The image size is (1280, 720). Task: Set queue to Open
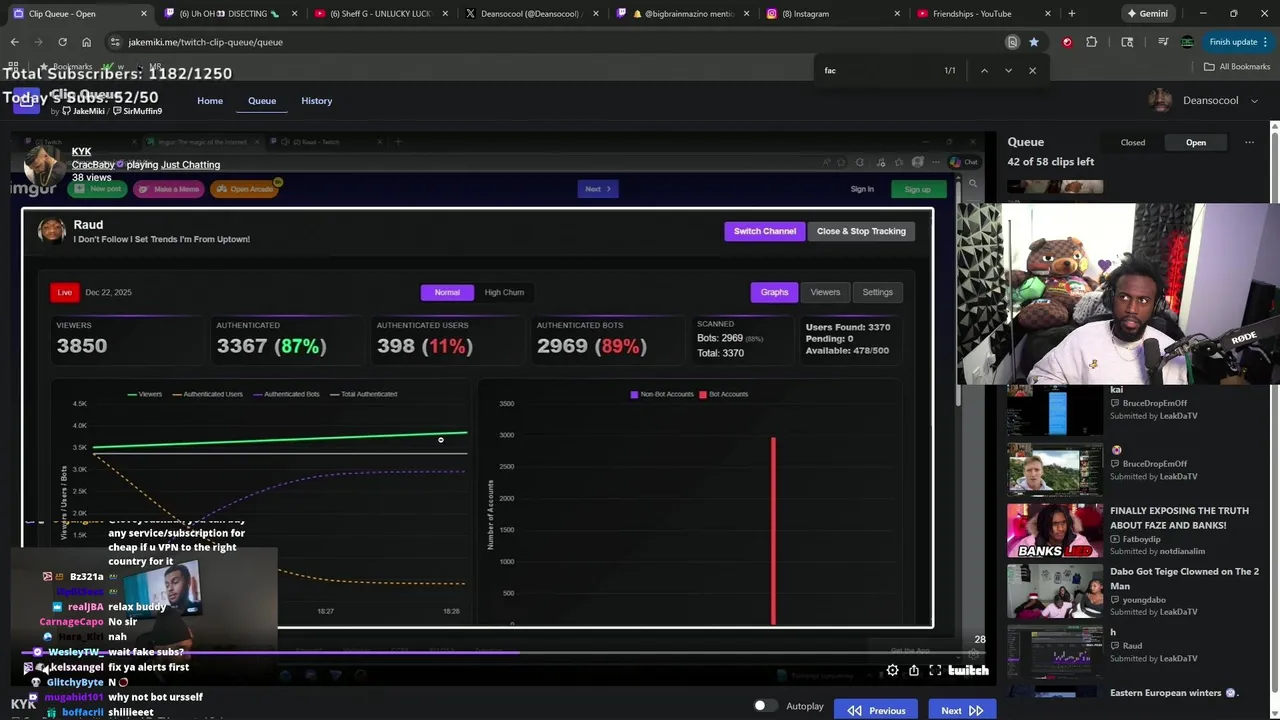1195,142
